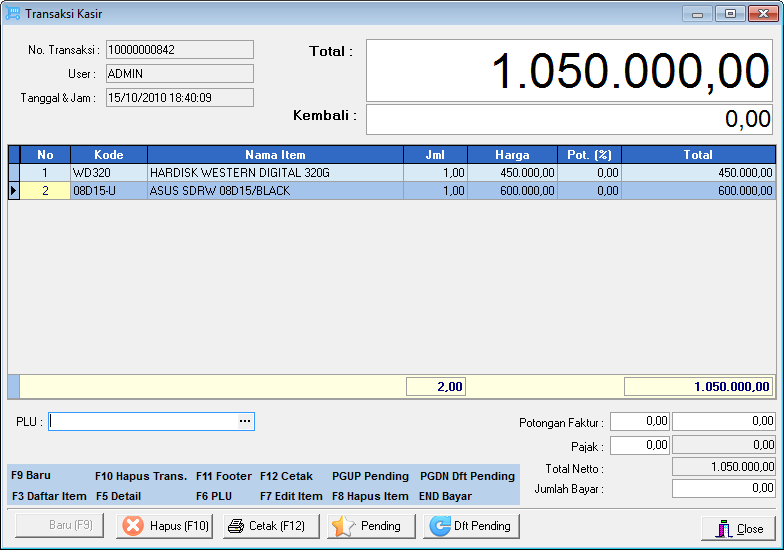Image resolution: width=784 pixels, height=550 pixels.
Task: Click the Nama Item column header
Action: pyautogui.click(x=276, y=155)
